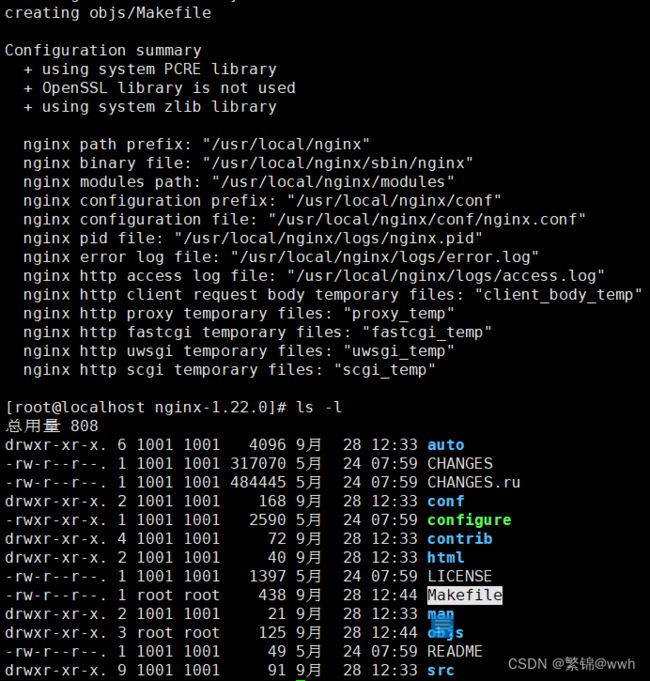The width and height of the screenshot is (650, 681).
Task: Click the configure executable file name
Action: coord(469,520)
